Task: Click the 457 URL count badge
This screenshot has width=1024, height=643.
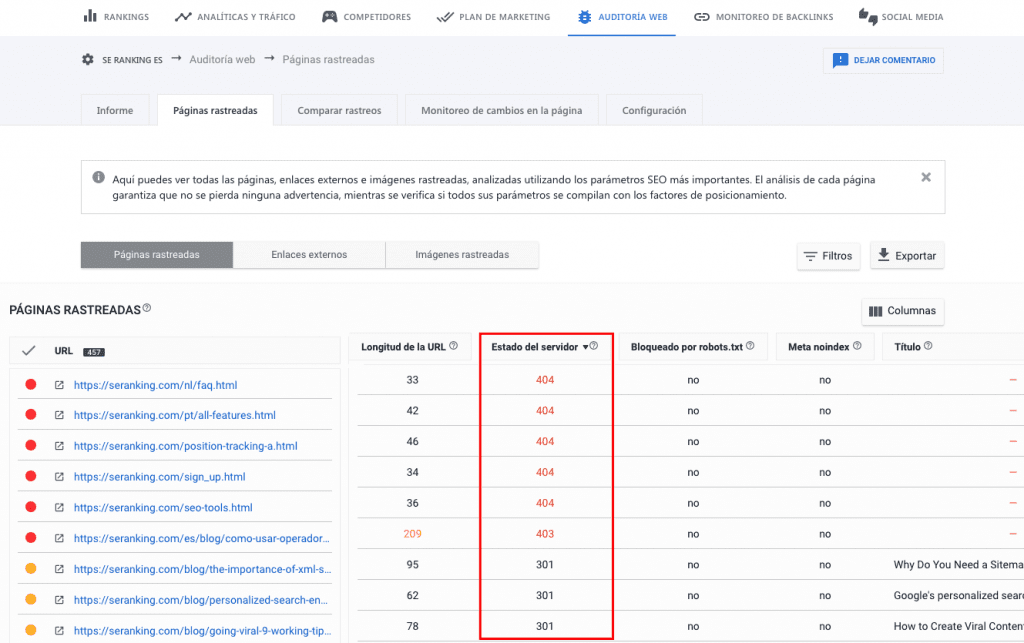Action: [x=93, y=352]
